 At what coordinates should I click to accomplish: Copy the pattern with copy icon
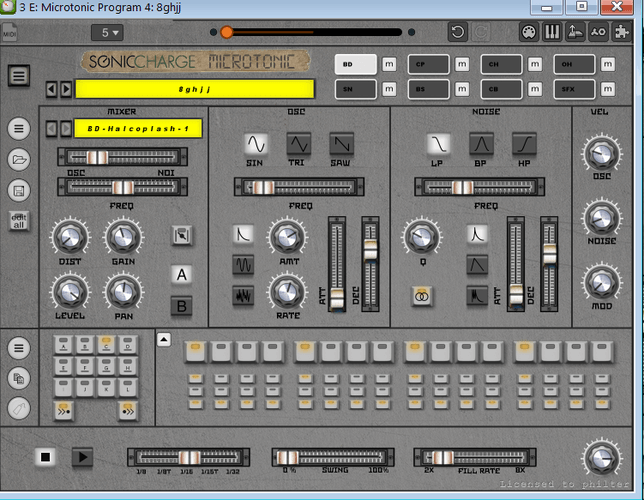pos(19,378)
